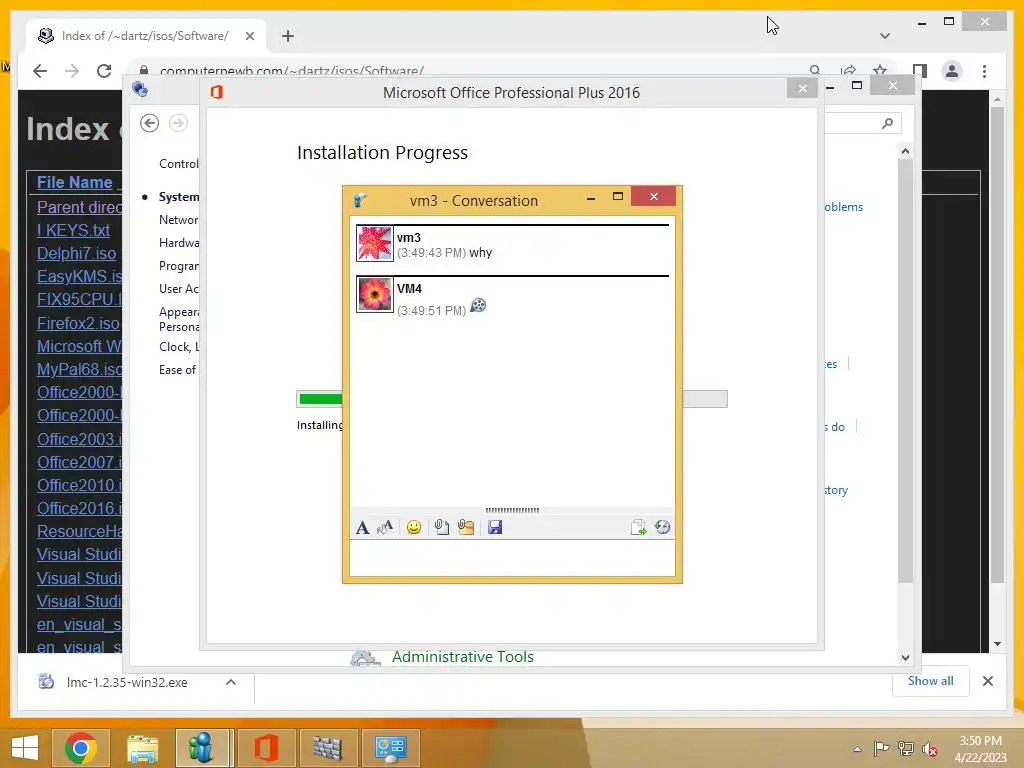Close the 'Index of /~dartz/isos/Software/' tab
1024x768 pixels.
pos(249,36)
